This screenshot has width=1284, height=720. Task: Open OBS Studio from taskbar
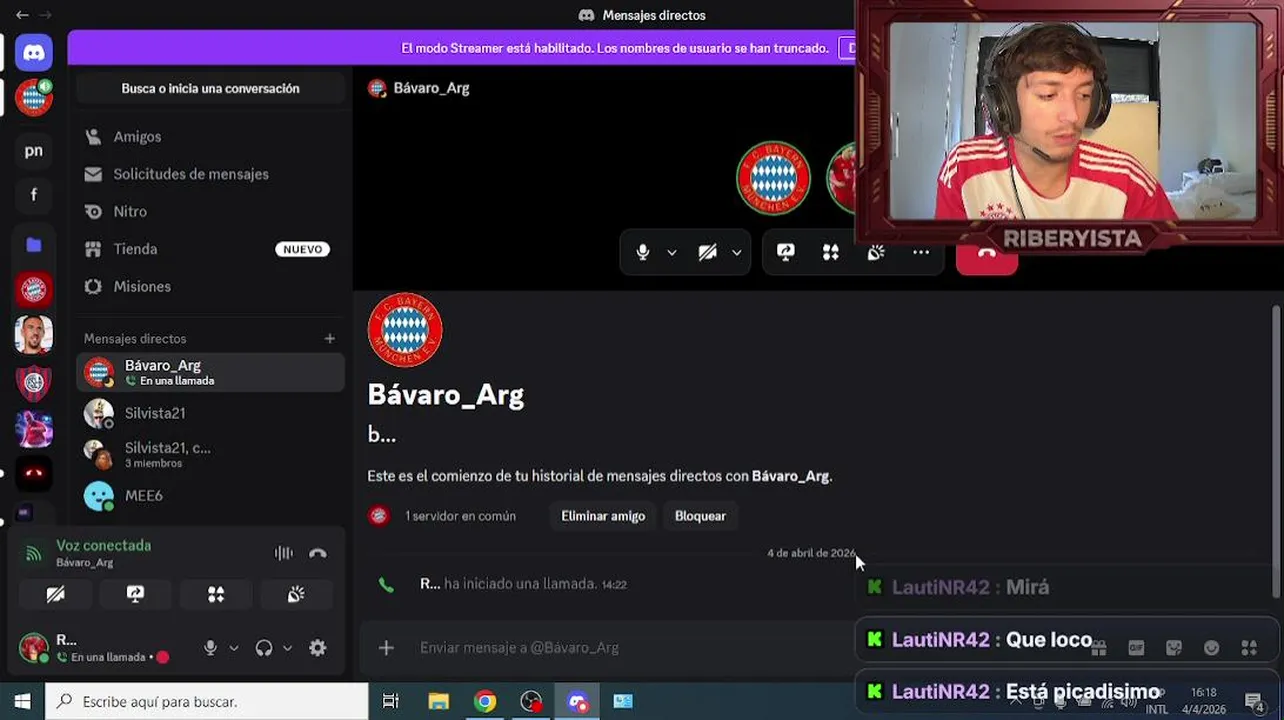point(531,701)
